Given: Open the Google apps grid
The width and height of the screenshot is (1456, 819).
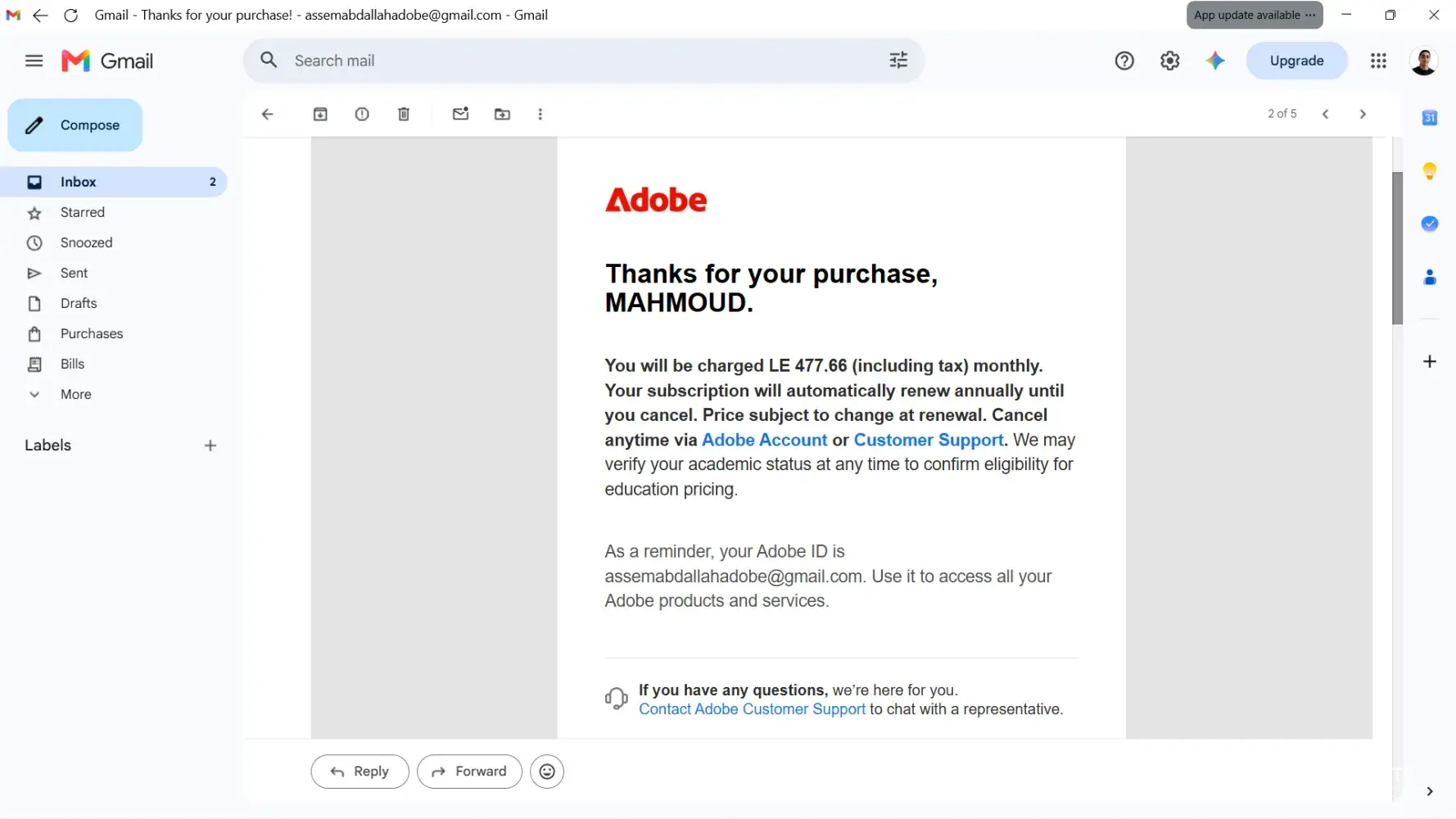Looking at the screenshot, I should (1378, 61).
